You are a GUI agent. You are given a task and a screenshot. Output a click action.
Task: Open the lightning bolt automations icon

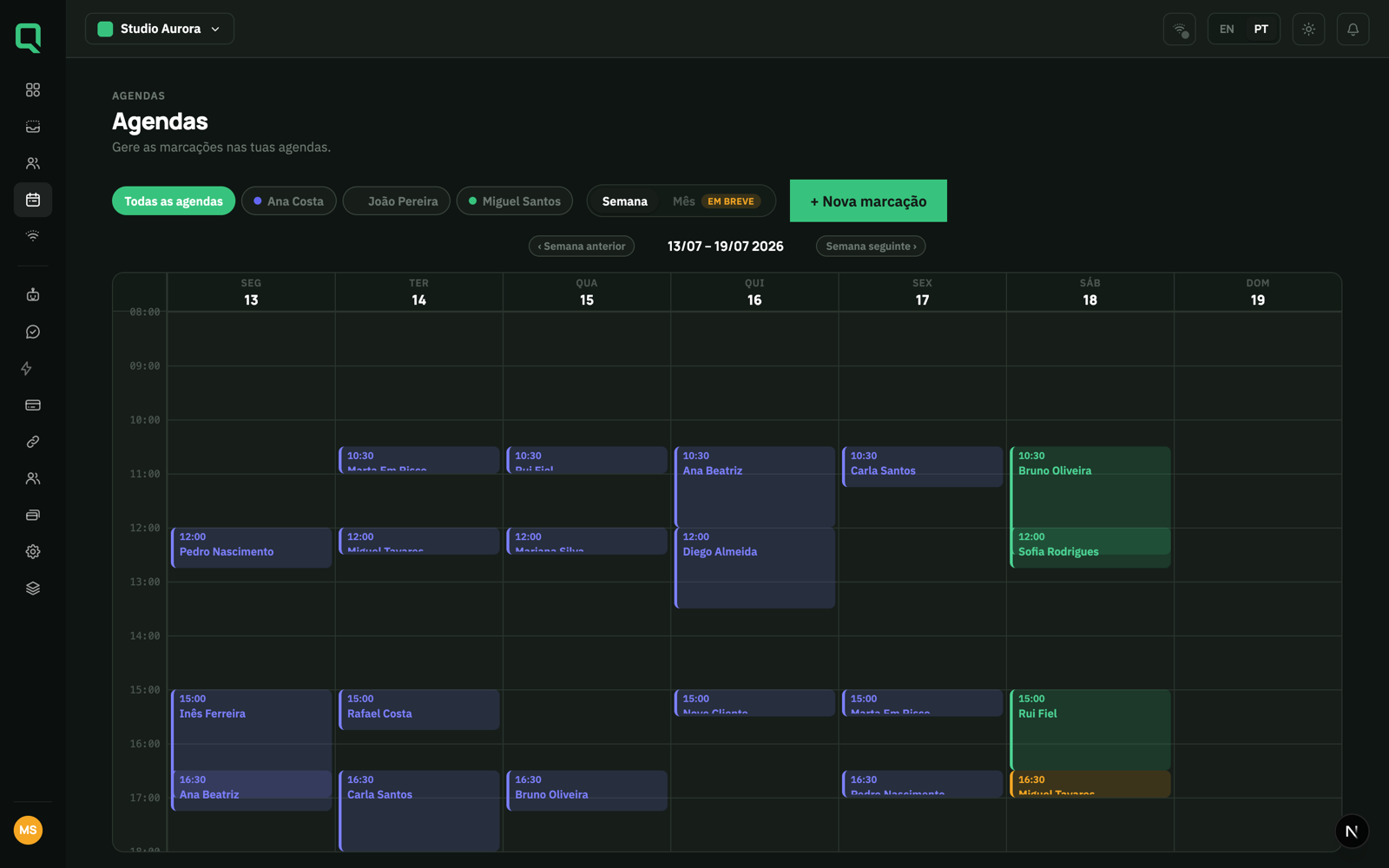[x=27, y=368]
